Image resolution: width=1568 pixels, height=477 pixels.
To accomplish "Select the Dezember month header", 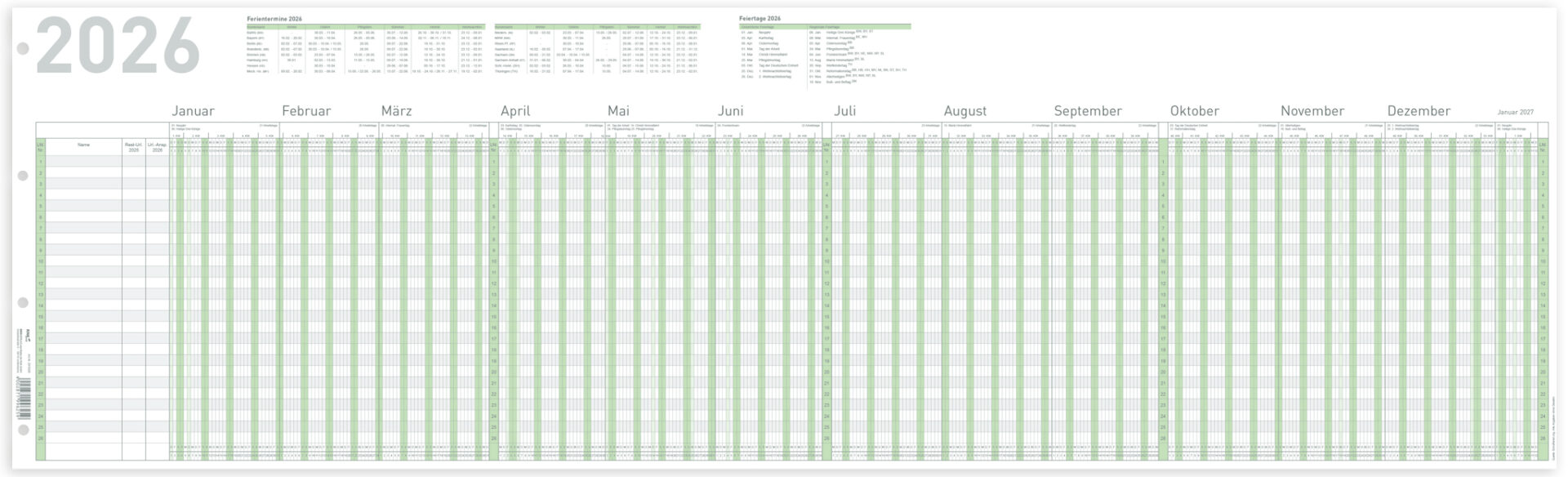I will click(x=1419, y=111).
